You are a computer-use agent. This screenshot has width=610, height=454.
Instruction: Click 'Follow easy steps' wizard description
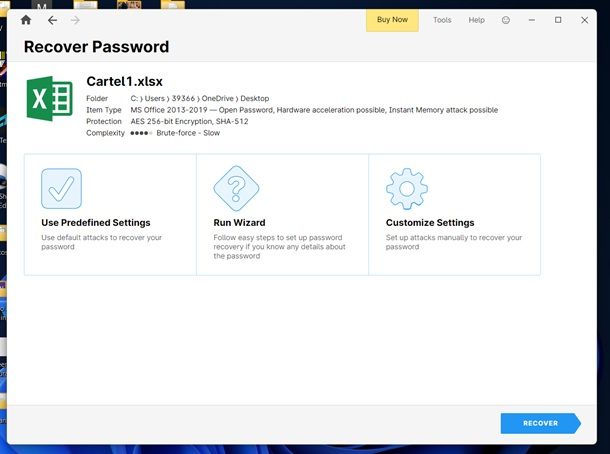(x=279, y=247)
